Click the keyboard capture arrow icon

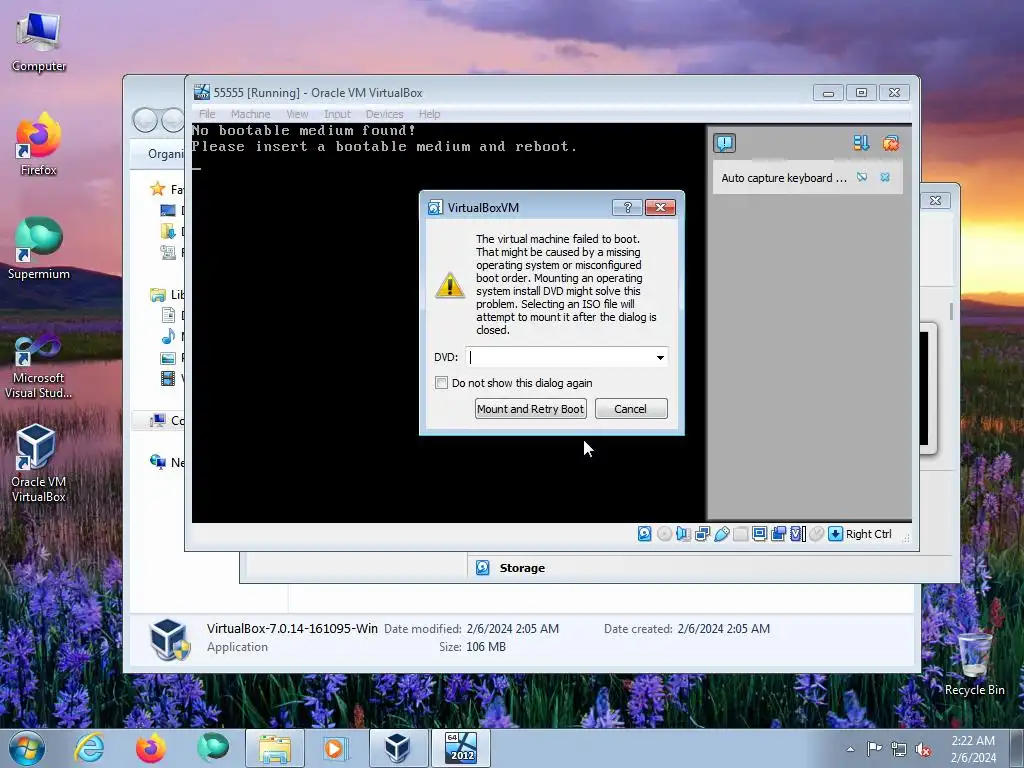(835, 534)
